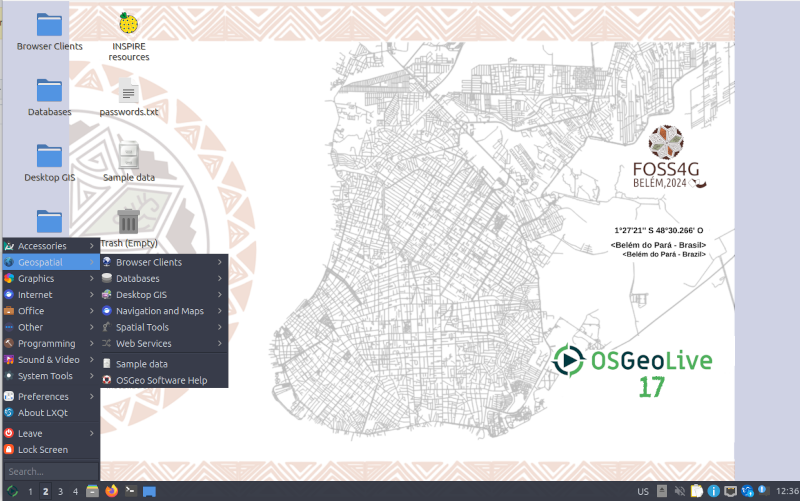Click the 12:36 panel clock
This screenshot has width=800, height=501.
click(787, 491)
